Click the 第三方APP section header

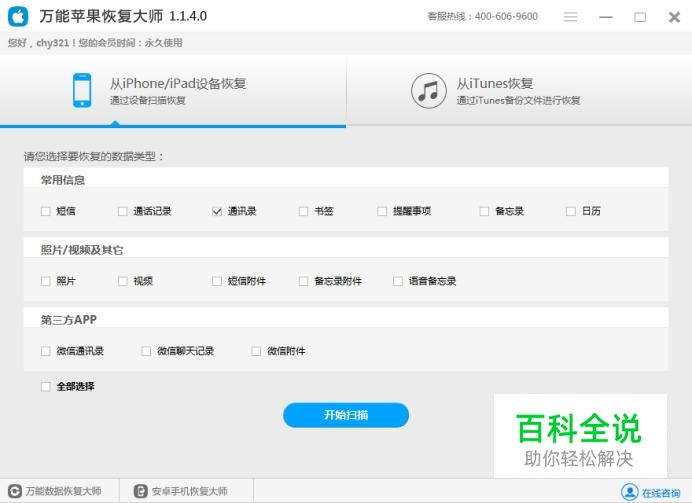[68, 320]
